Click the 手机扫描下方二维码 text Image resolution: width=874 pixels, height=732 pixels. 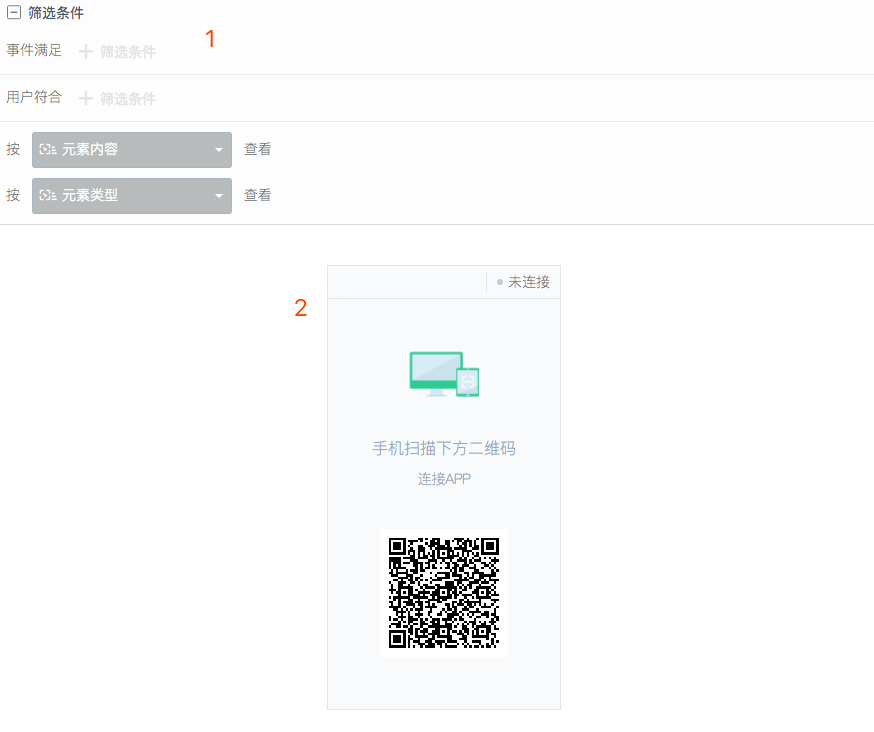[x=444, y=448]
